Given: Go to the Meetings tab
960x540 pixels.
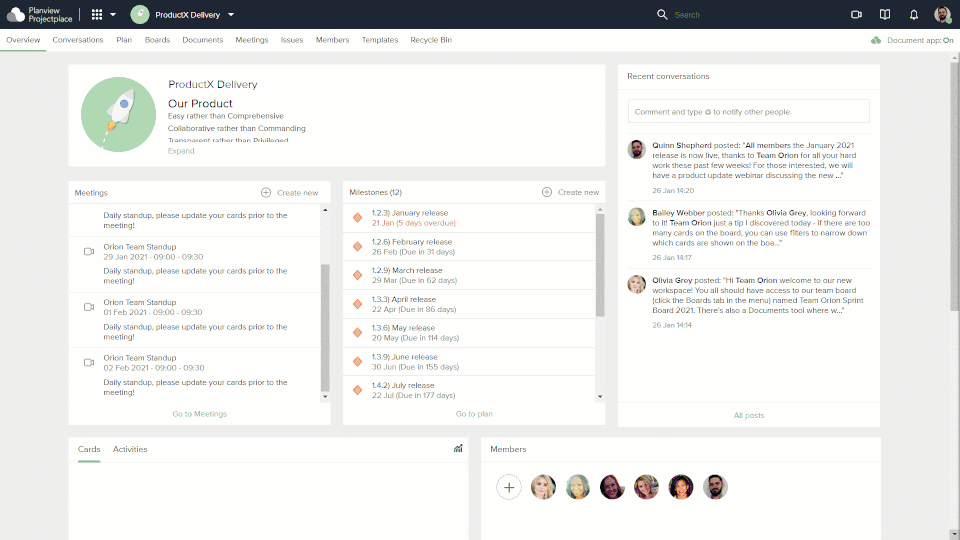Looking at the screenshot, I should (252, 40).
